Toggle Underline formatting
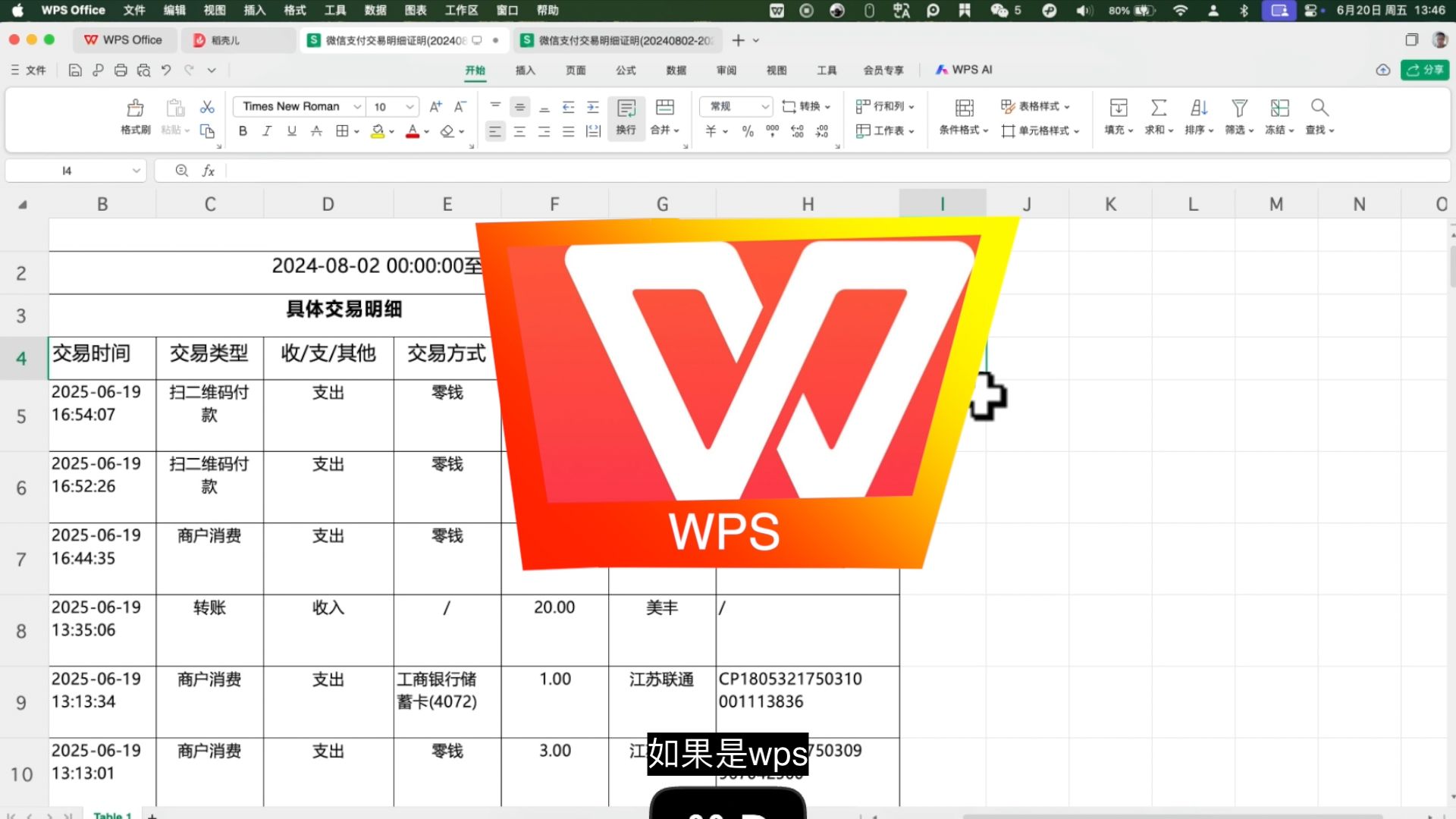This screenshot has width=1456, height=819. 292,131
